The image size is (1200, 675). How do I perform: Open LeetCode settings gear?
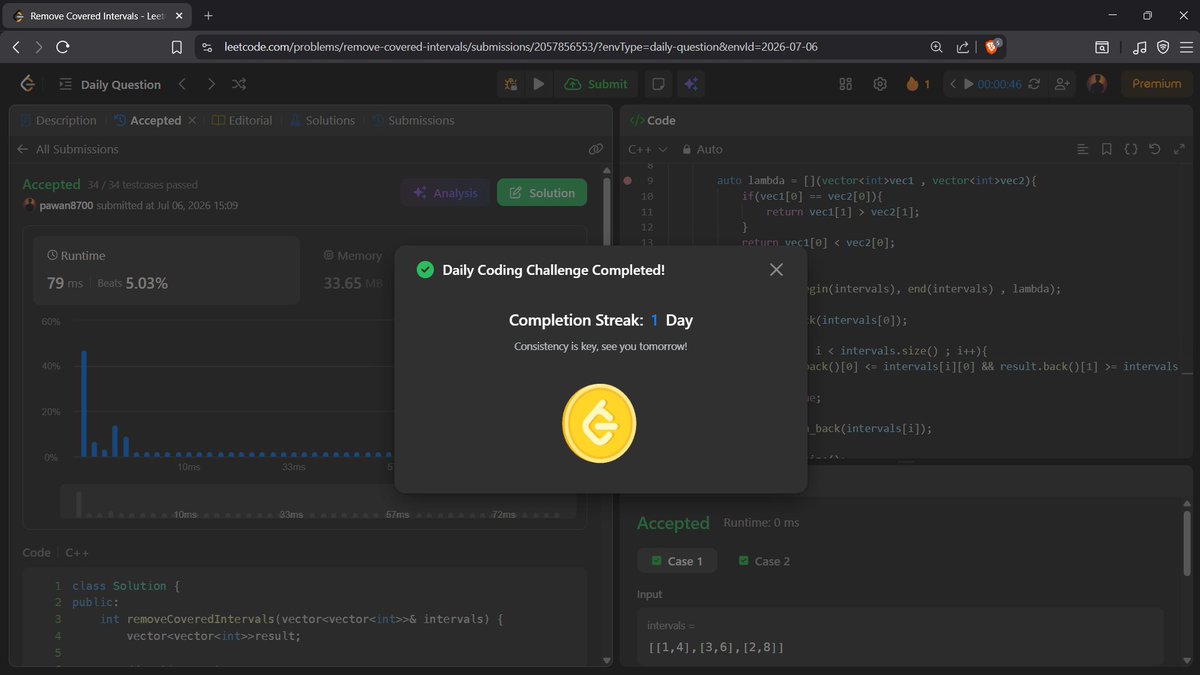880,84
